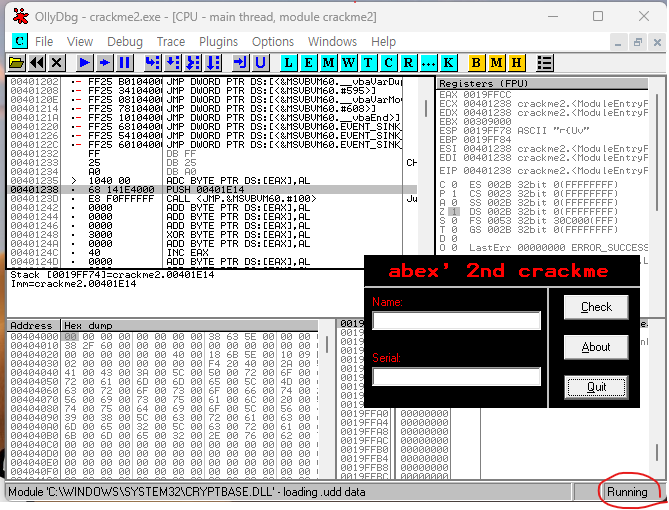This screenshot has width=669, height=510.
Task: Select EAX register value 0019FFCC
Action: coord(487,95)
